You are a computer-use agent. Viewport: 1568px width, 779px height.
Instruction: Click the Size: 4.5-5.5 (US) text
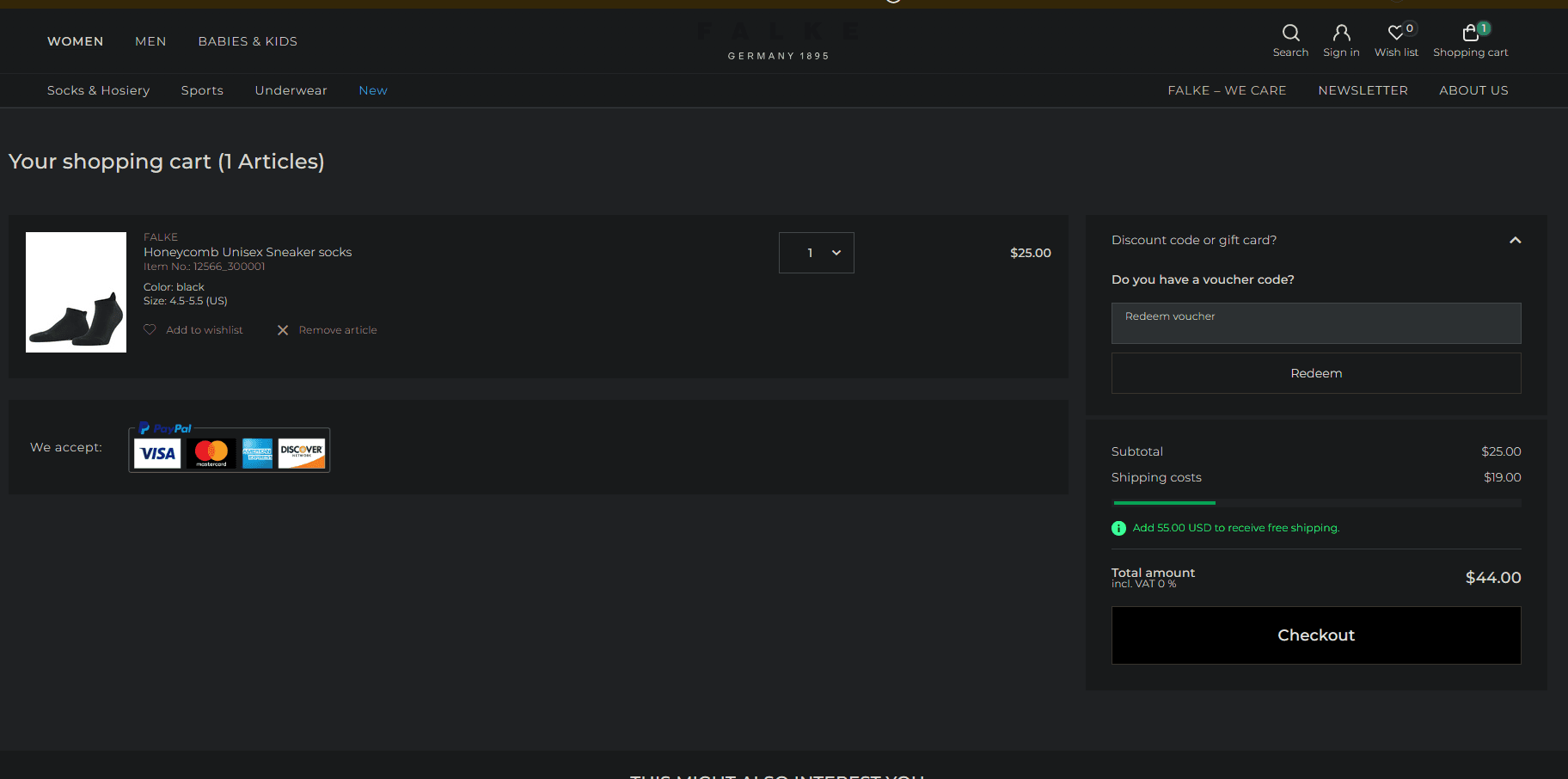click(x=186, y=301)
